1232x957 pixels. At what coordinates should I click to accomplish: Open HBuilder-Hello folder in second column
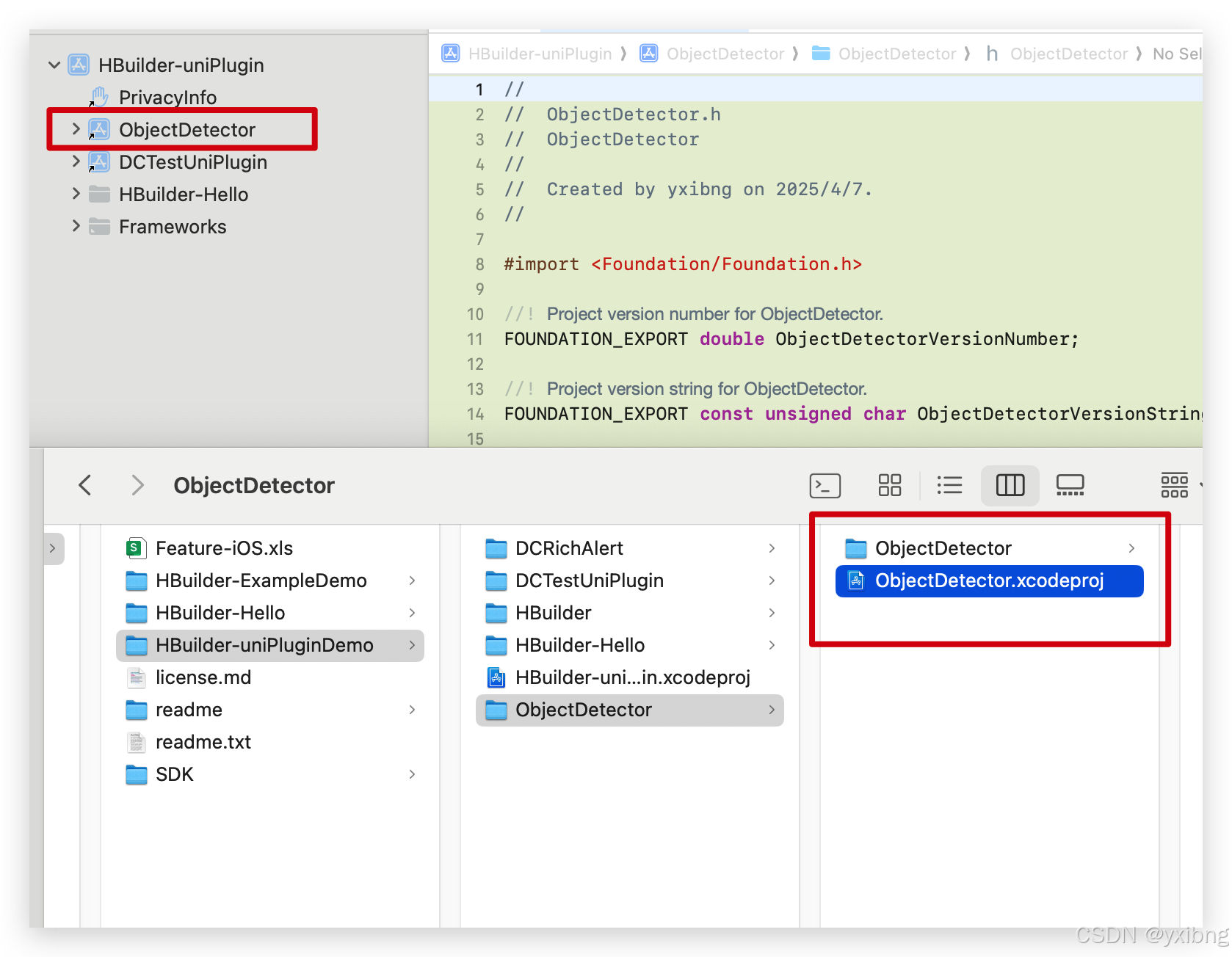coord(580,645)
